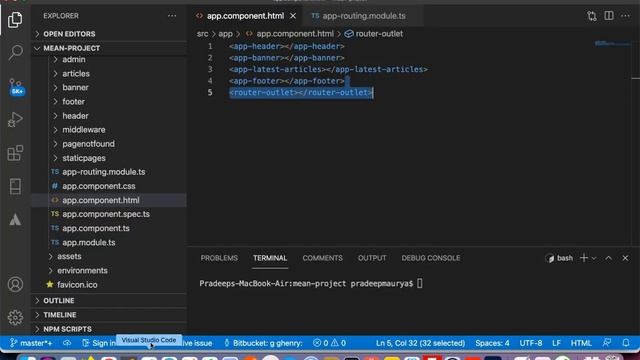The height and width of the screenshot is (360, 640).
Task: Close the terminal panel
Action: (625, 258)
